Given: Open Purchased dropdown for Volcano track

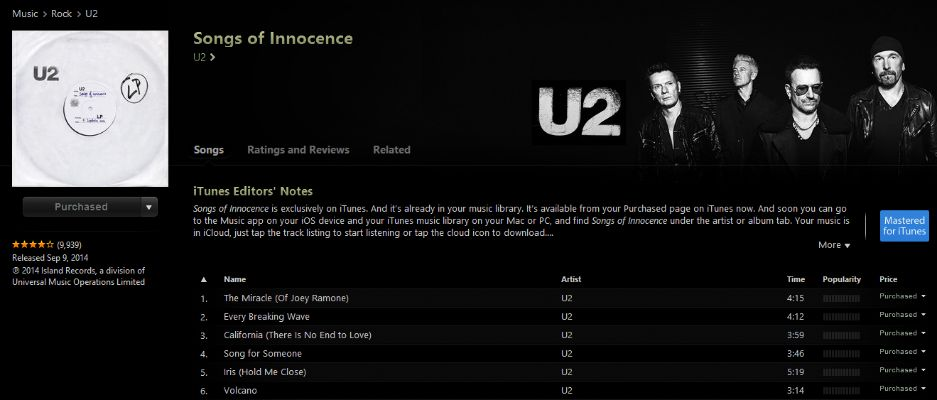Looking at the screenshot, I should 902,389.
